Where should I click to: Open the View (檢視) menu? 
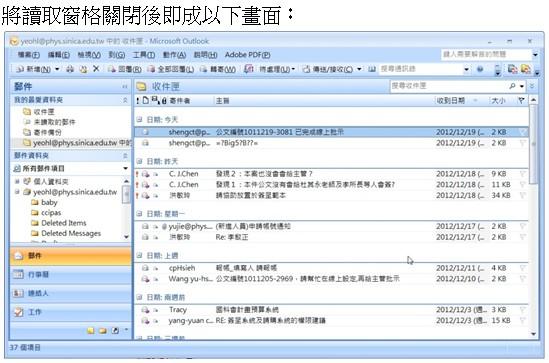pos(89,55)
